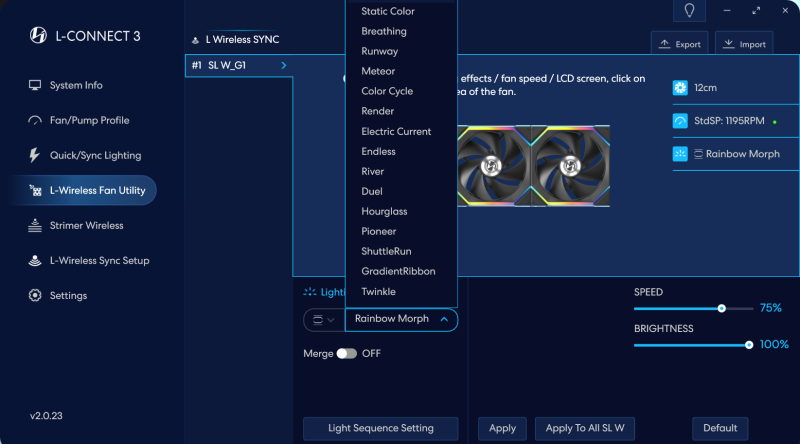The width and height of the screenshot is (800, 444).
Task: Toggle the Merge switch
Action: click(346, 354)
